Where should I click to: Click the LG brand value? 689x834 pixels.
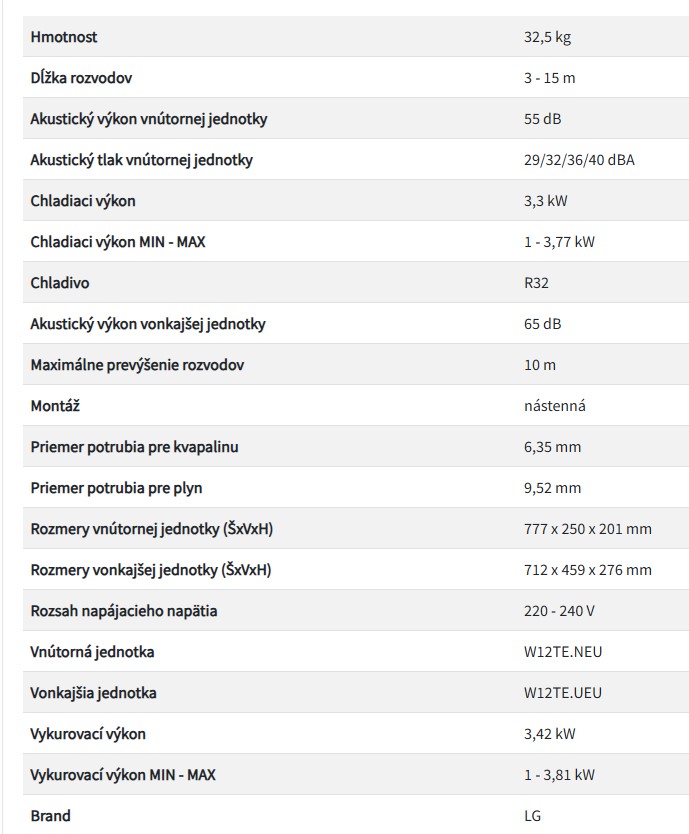[x=532, y=816]
